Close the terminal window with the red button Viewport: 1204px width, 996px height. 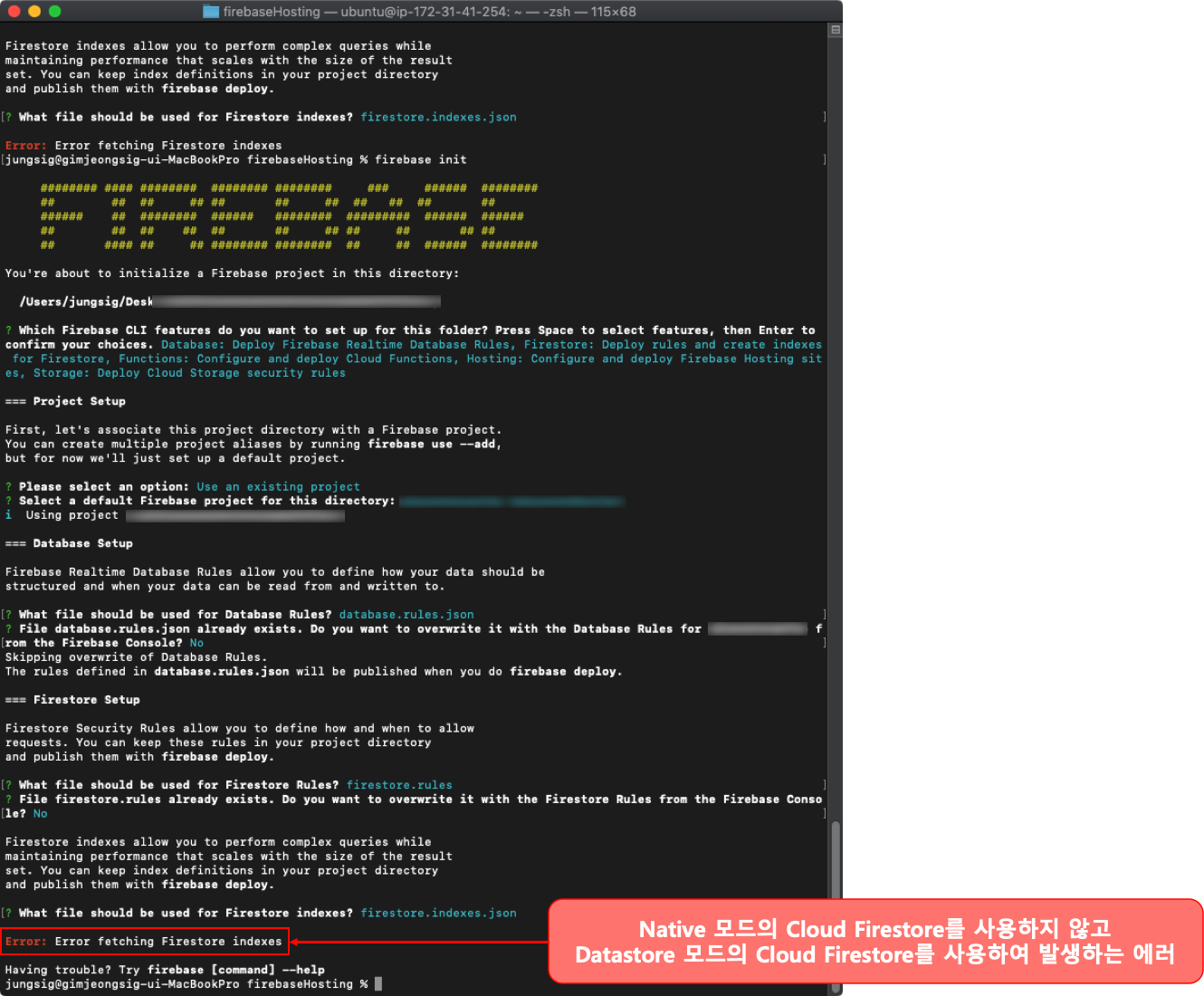pyautogui.click(x=14, y=12)
